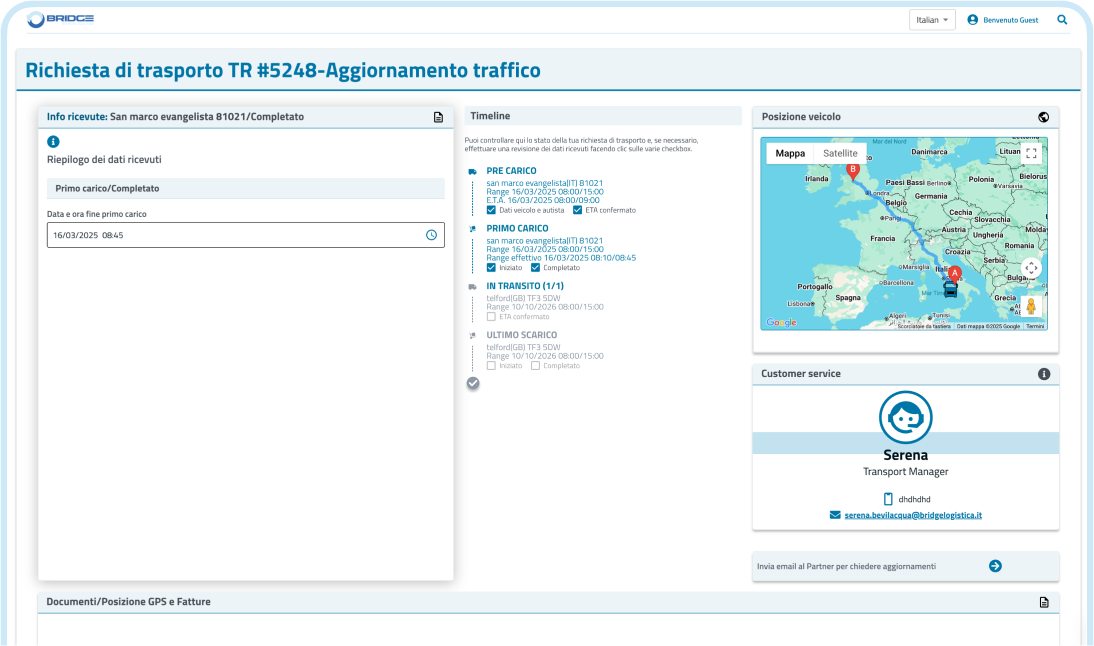The height and width of the screenshot is (646, 1094).
Task: Switch map to Satellite view
Action: tap(840, 153)
